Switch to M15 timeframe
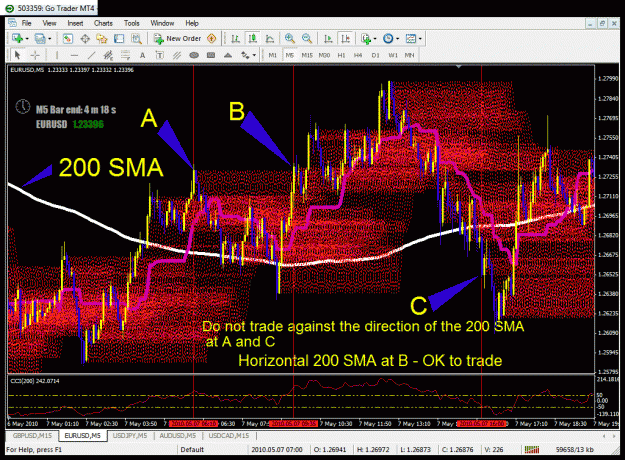Screen dimensions: 625x460 (x=307, y=55)
